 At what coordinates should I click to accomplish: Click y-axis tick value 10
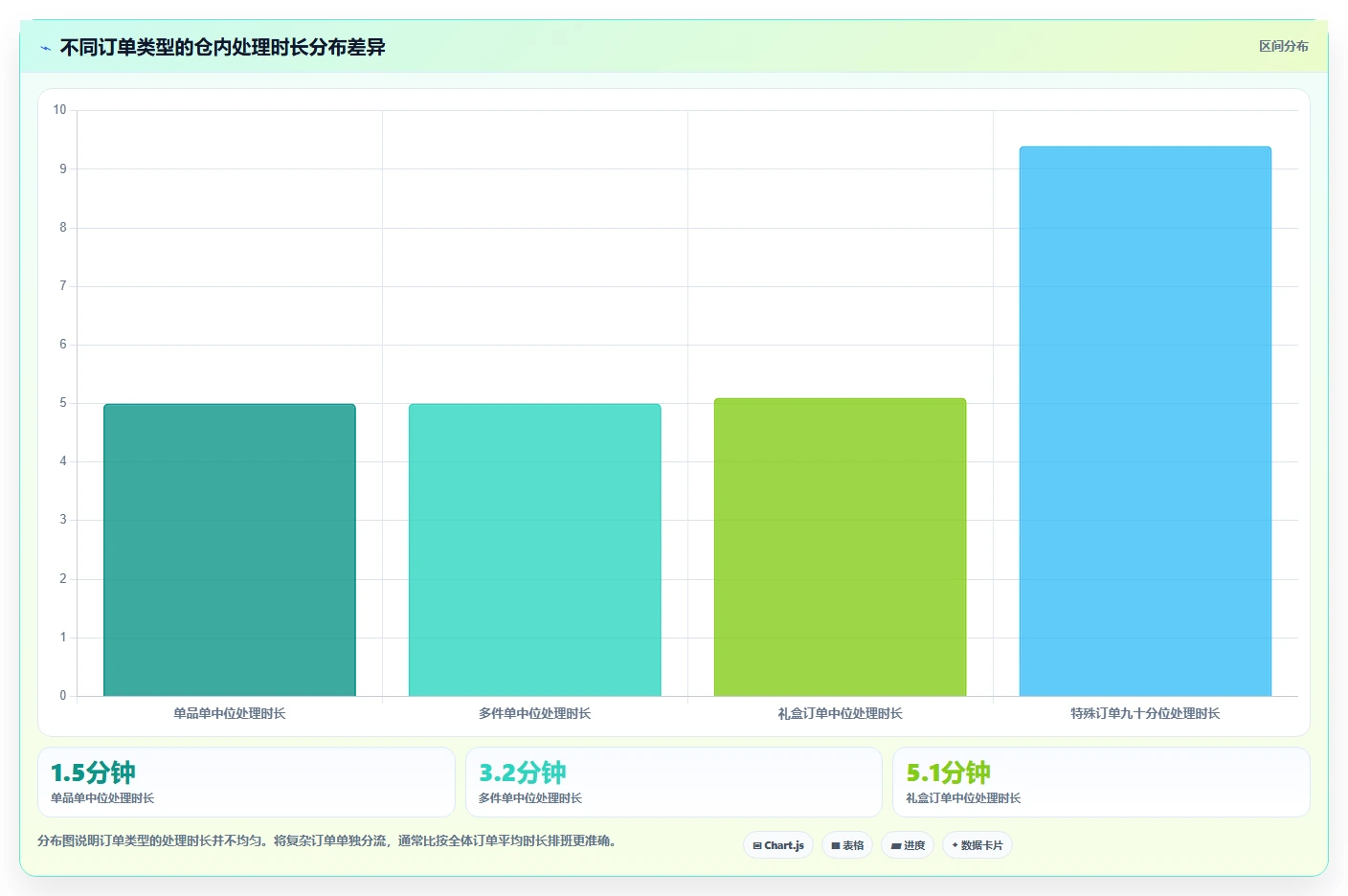(x=59, y=110)
